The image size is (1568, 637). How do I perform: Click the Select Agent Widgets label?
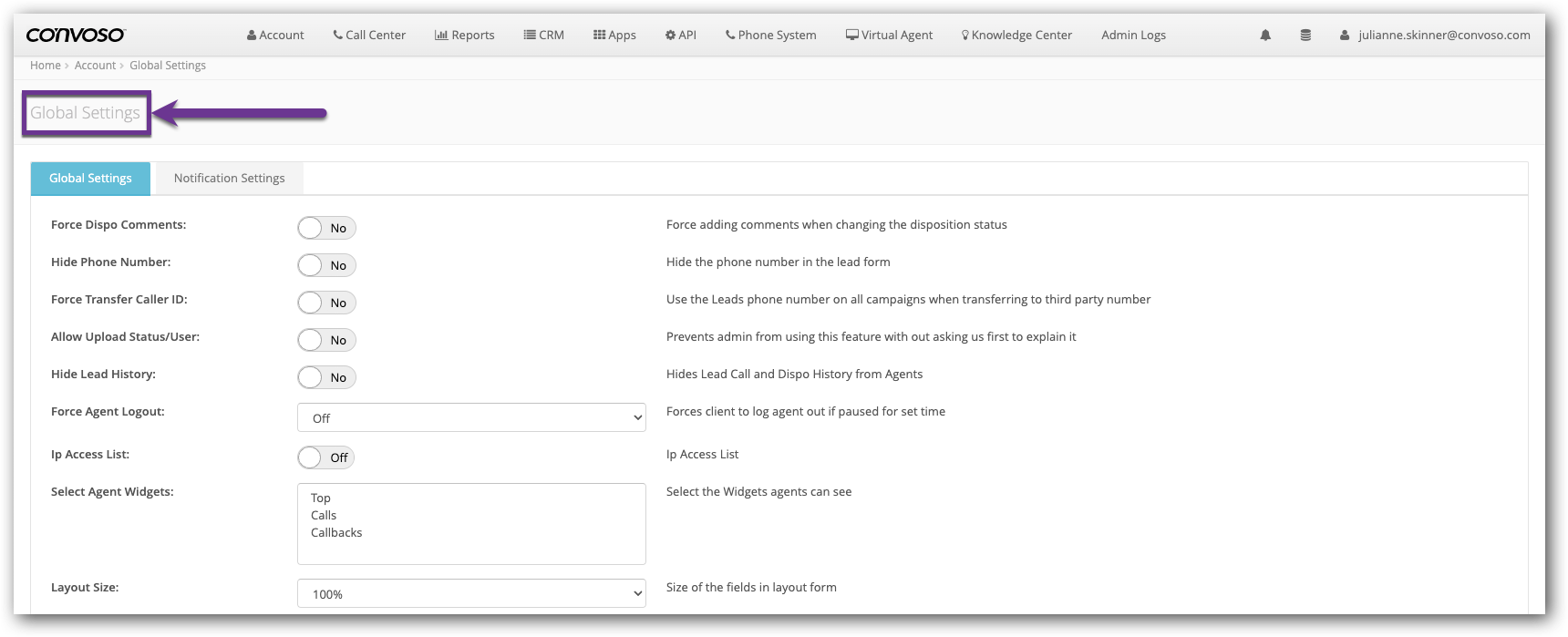112,492
